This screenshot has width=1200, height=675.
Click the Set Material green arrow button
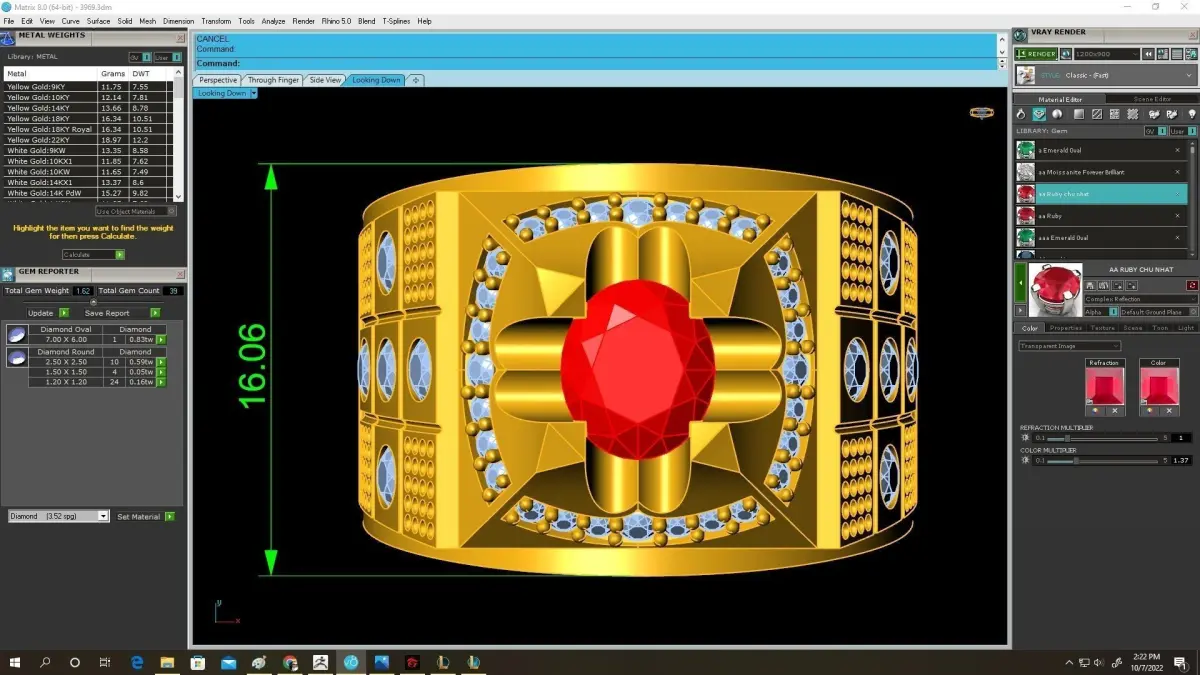point(170,516)
